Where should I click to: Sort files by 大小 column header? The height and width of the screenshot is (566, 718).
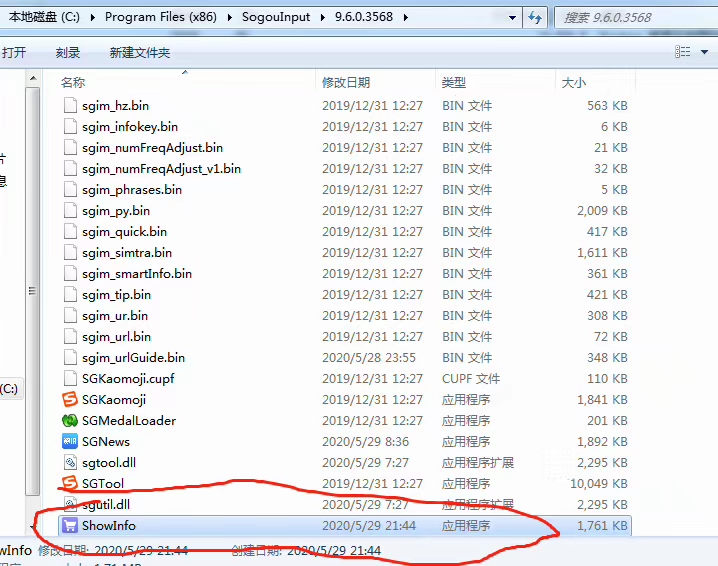coord(573,82)
